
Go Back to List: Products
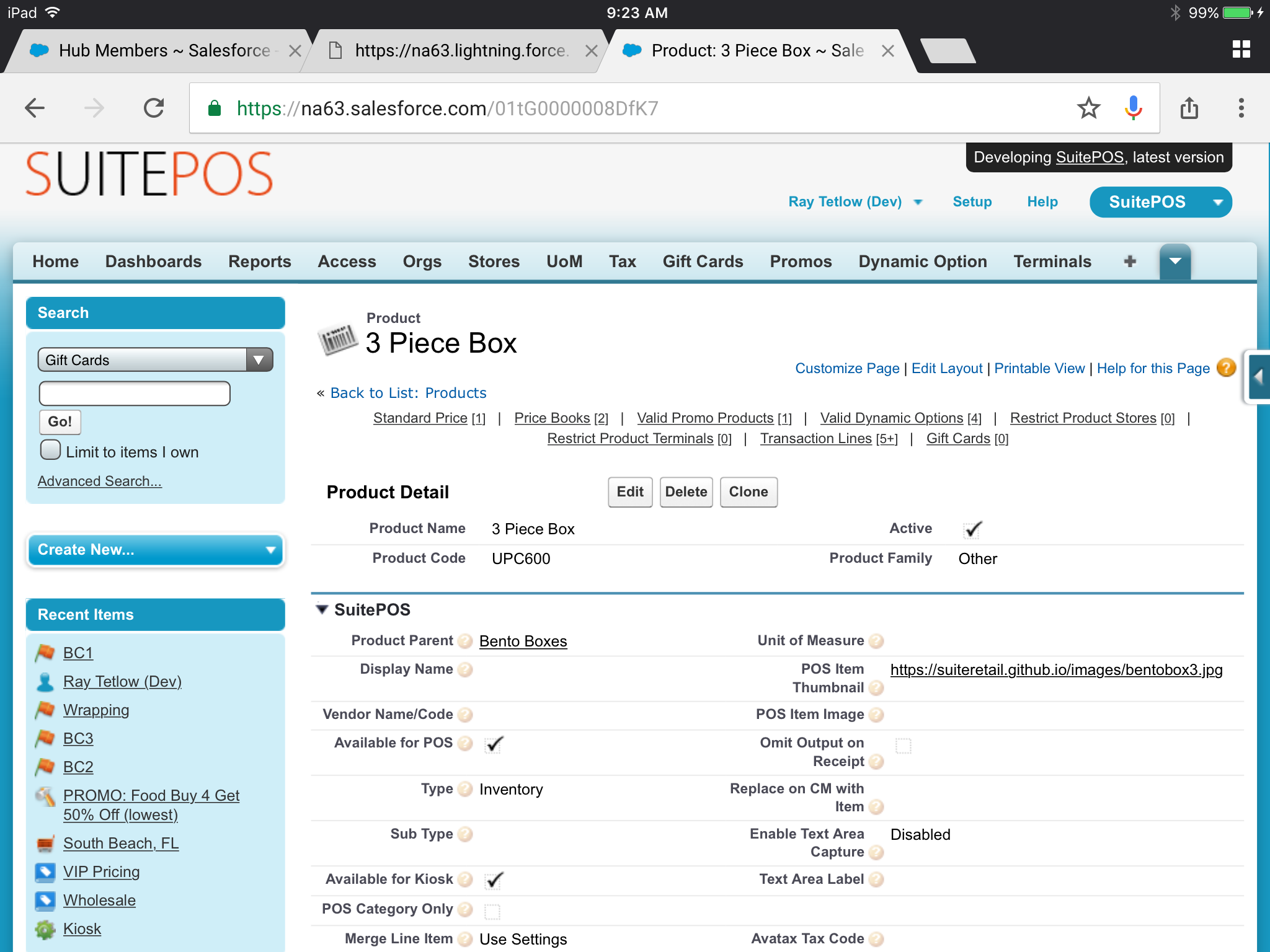click(x=408, y=393)
